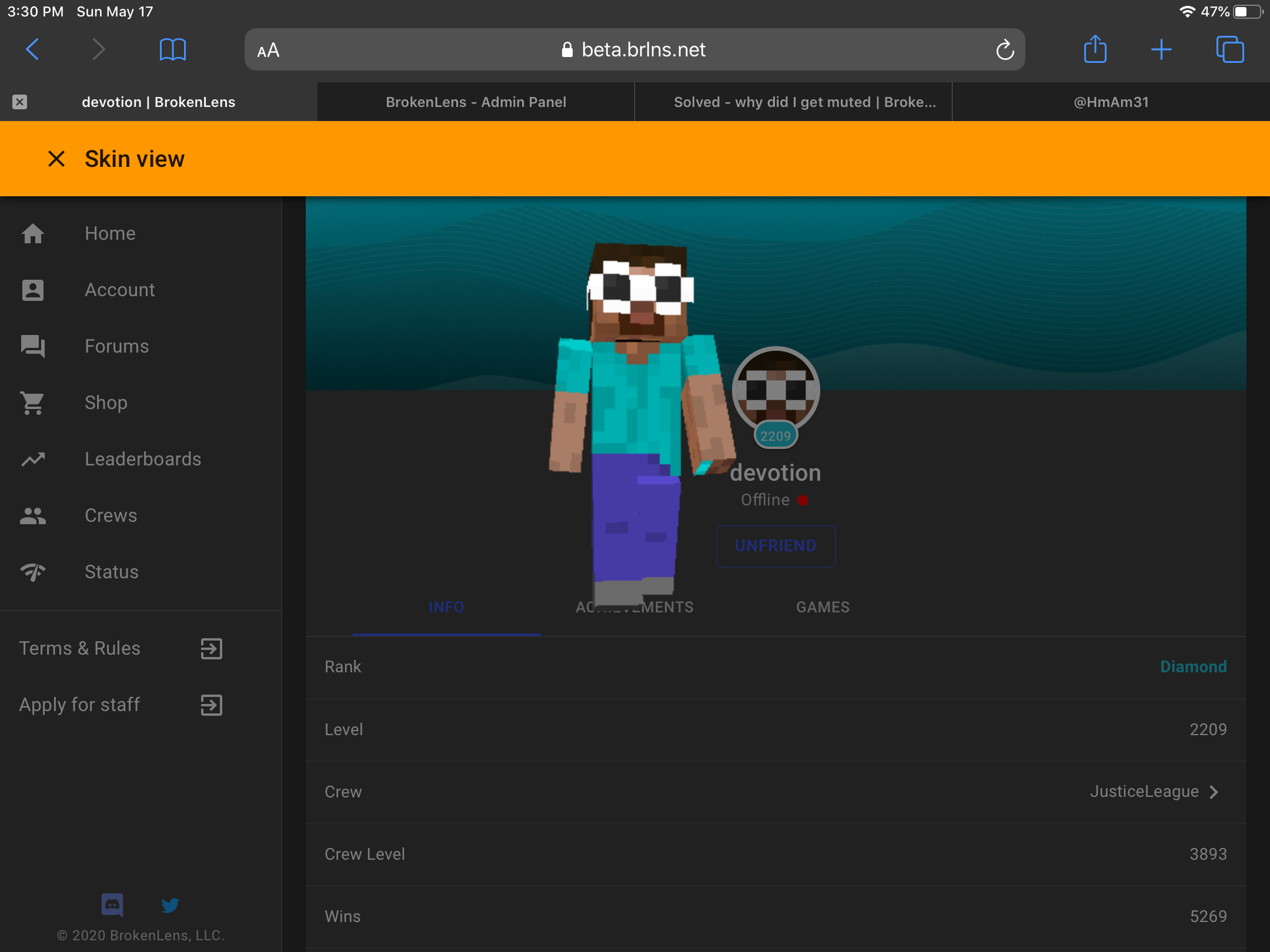Open the Home sidebar icon

click(33, 233)
